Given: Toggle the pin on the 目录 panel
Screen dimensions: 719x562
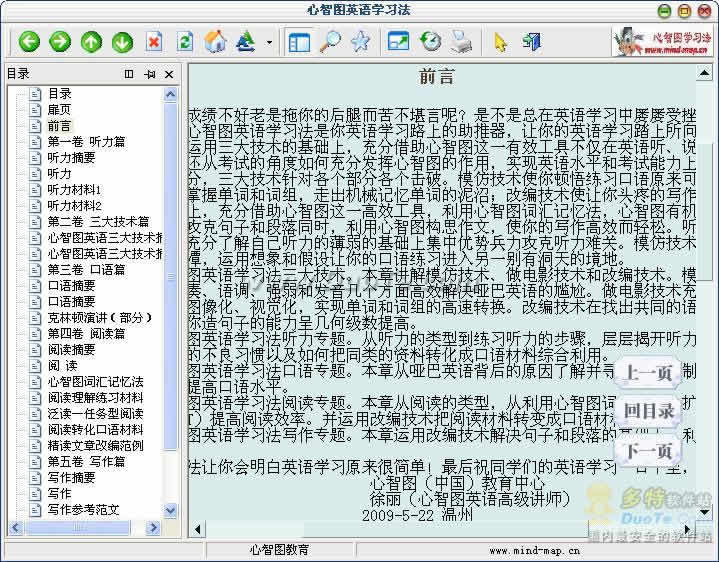Looking at the screenshot, I should (x=149, y=74).
